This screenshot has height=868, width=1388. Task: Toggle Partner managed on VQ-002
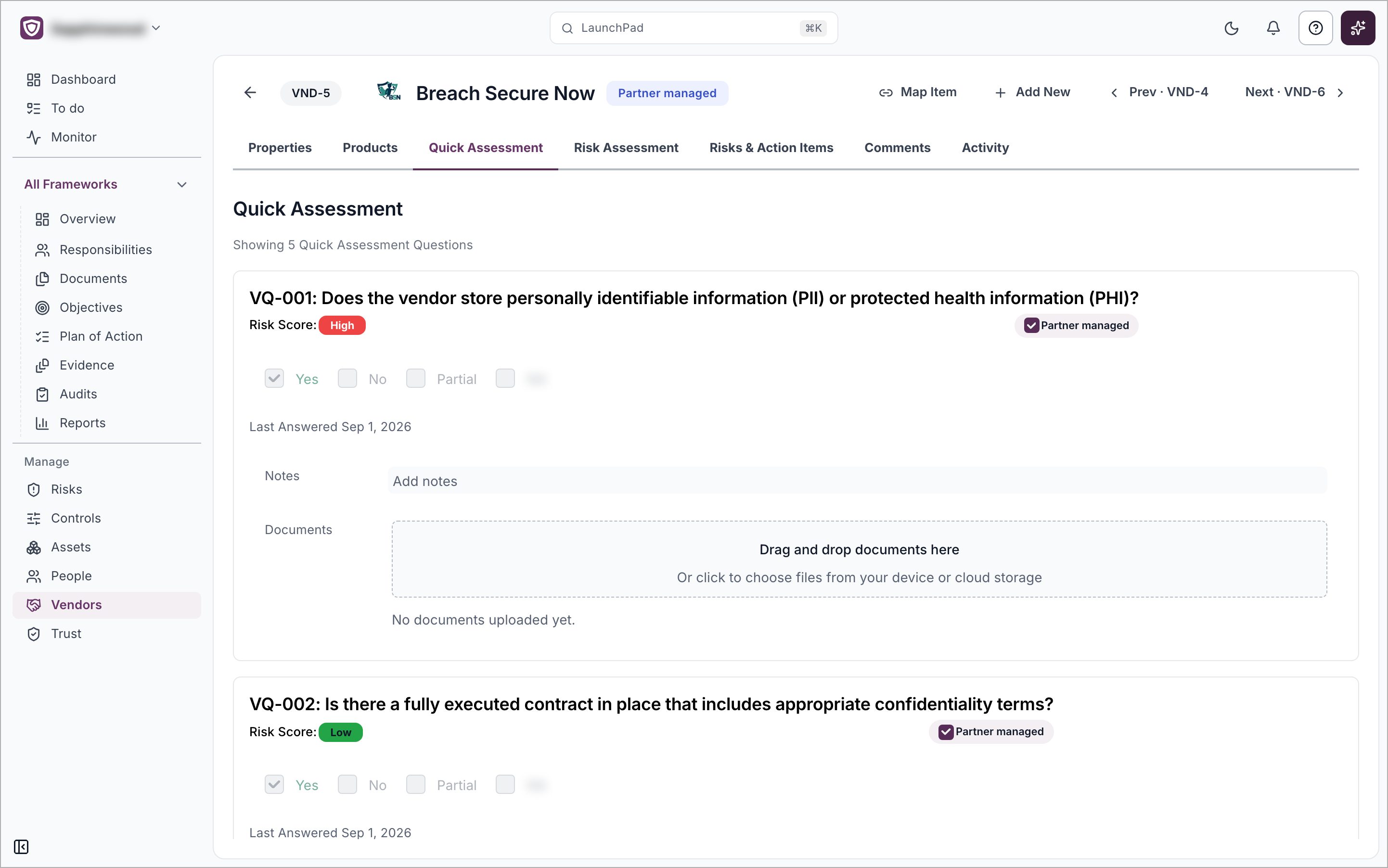(x=946, y=732)
